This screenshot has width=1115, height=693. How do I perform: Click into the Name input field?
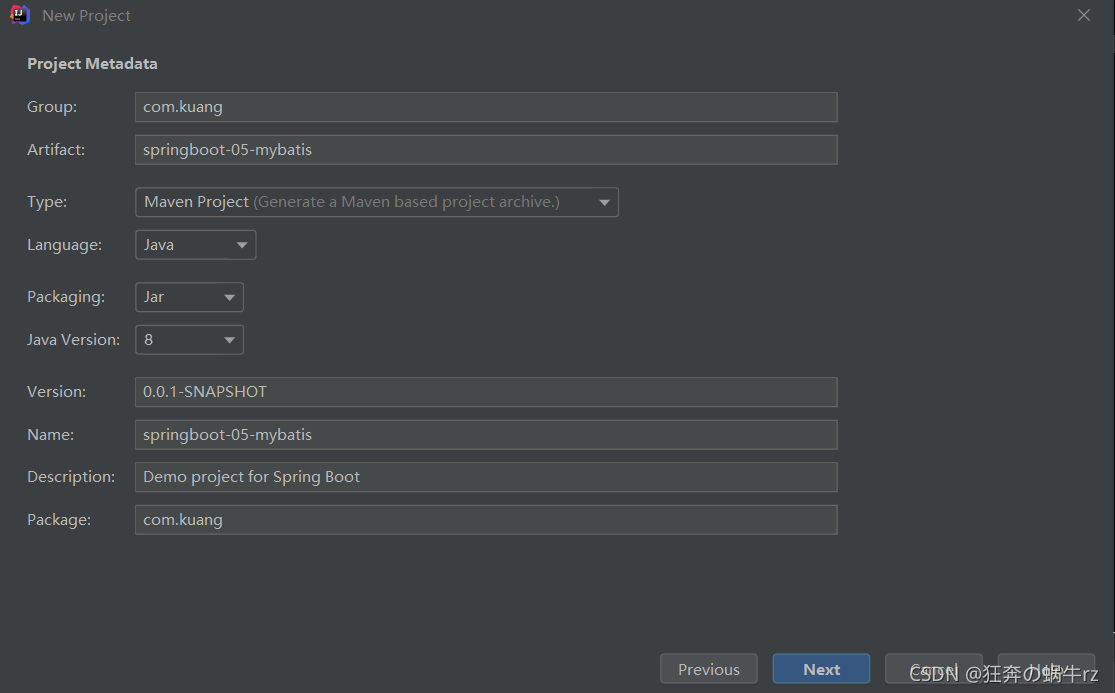[486, 434]
